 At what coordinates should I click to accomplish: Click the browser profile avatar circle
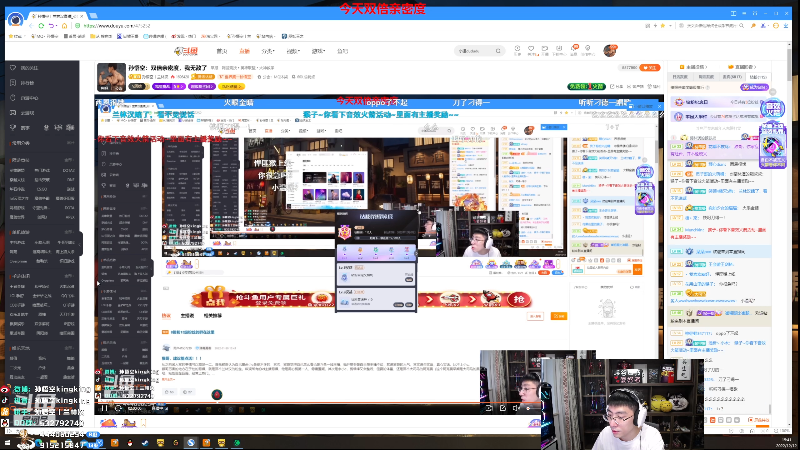pos(15,19)
